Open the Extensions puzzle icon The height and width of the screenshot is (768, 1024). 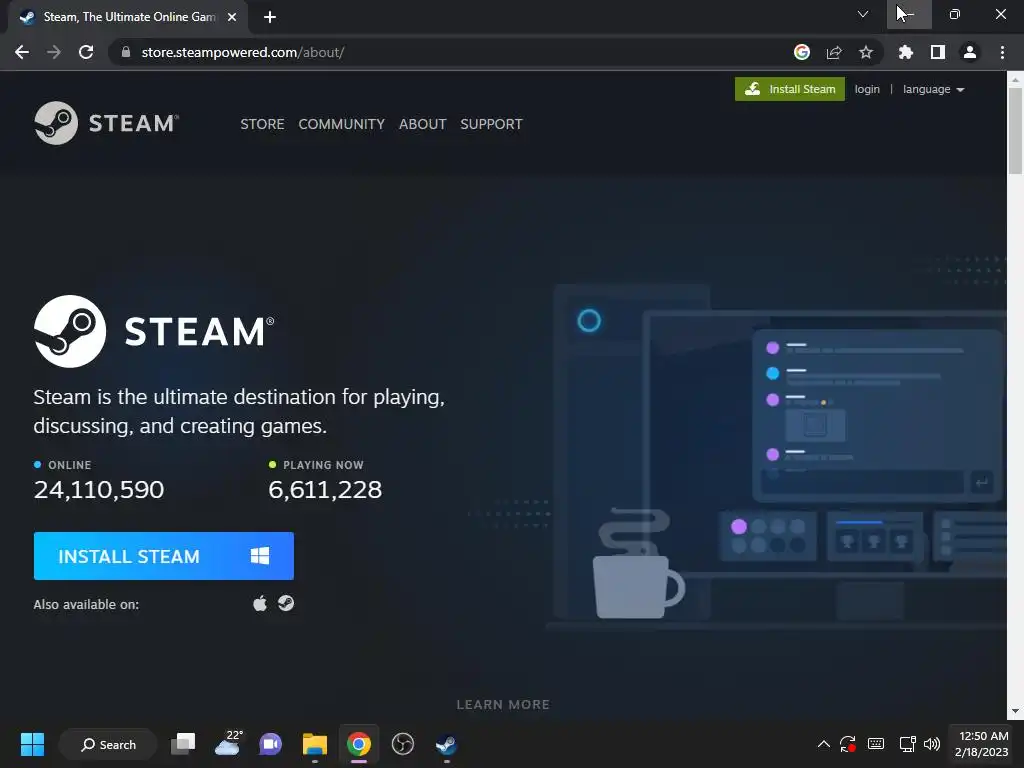coord(905,52)
